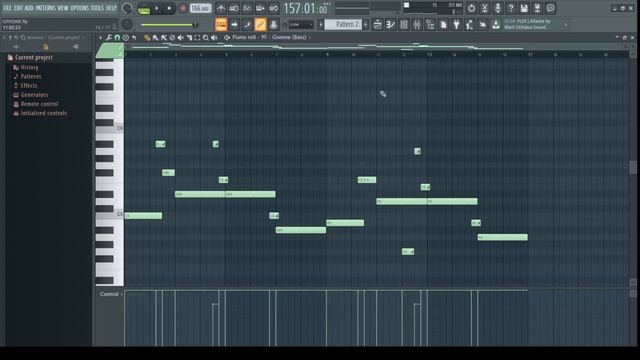Expand the Control lane selector arrow
Image resolution: width=640 pixels, height=360 pixels.
pyautogui.click(x=121, y=294)
